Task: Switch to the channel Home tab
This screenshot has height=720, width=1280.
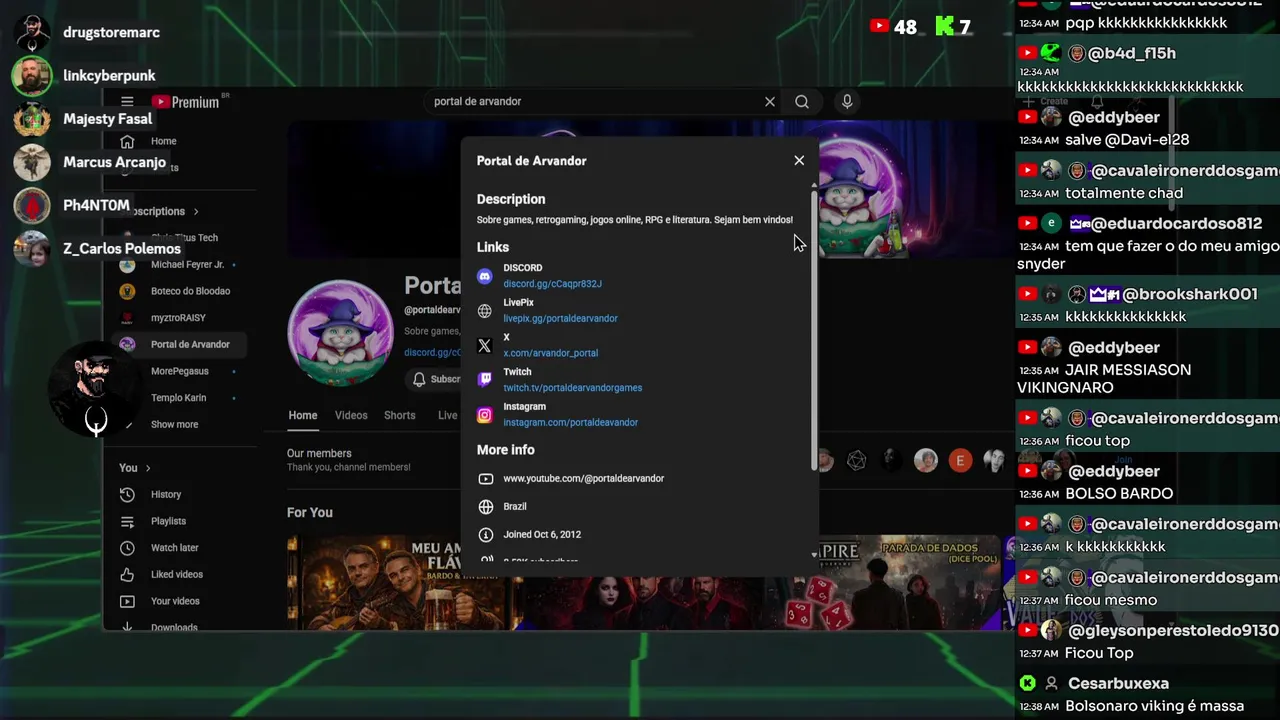Action: (303, 416)
